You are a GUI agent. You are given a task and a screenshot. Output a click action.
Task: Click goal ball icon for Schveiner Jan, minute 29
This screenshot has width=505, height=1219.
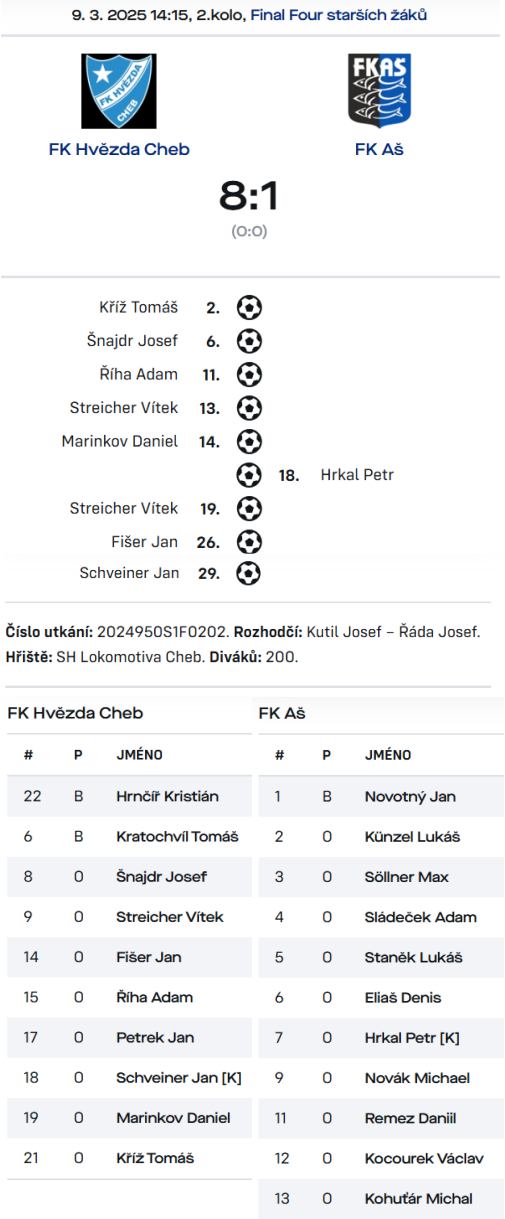[249, 573]
